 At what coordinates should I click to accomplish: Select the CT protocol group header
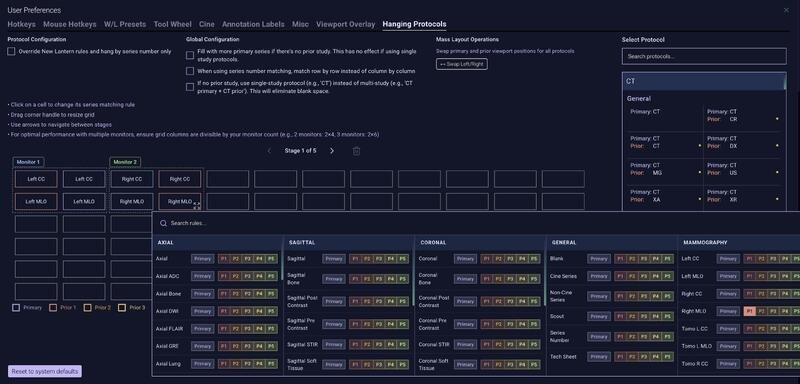coord(704,81)
